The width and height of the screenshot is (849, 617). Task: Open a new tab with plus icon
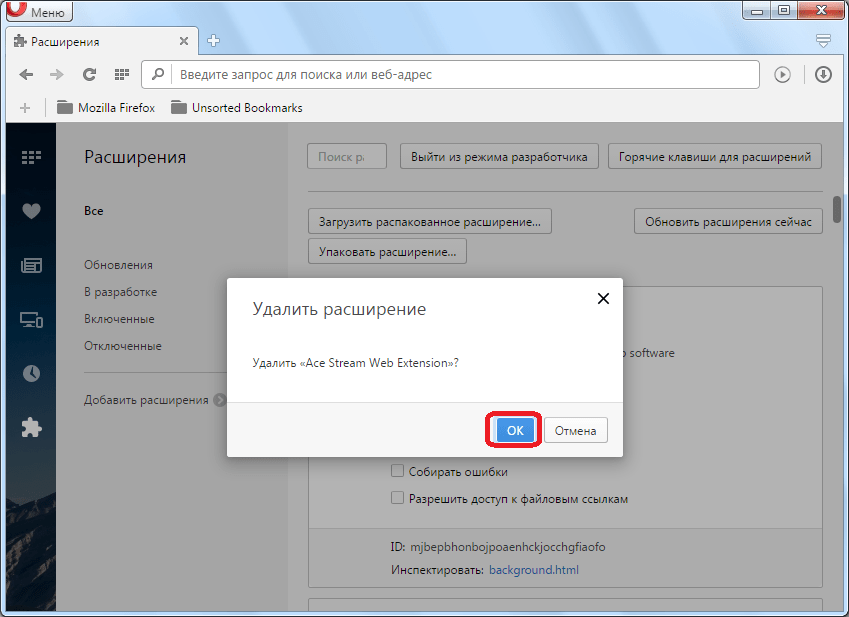coord(213,41)
